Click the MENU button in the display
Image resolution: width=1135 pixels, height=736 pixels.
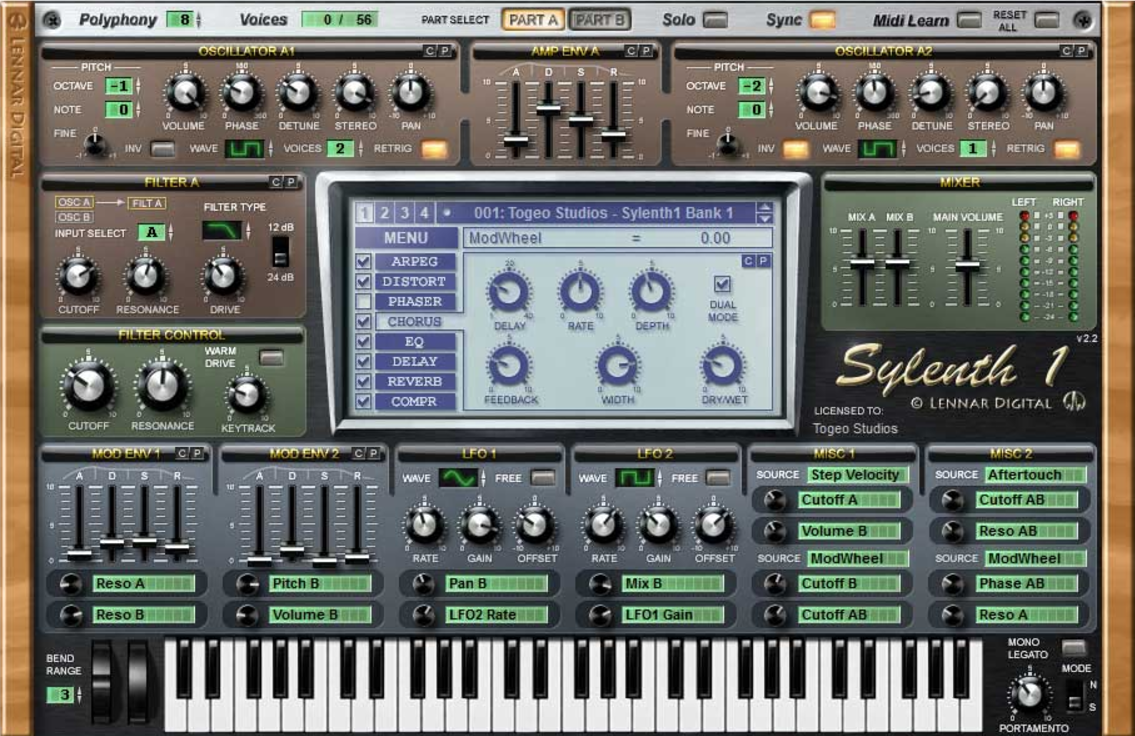point(406,238)
